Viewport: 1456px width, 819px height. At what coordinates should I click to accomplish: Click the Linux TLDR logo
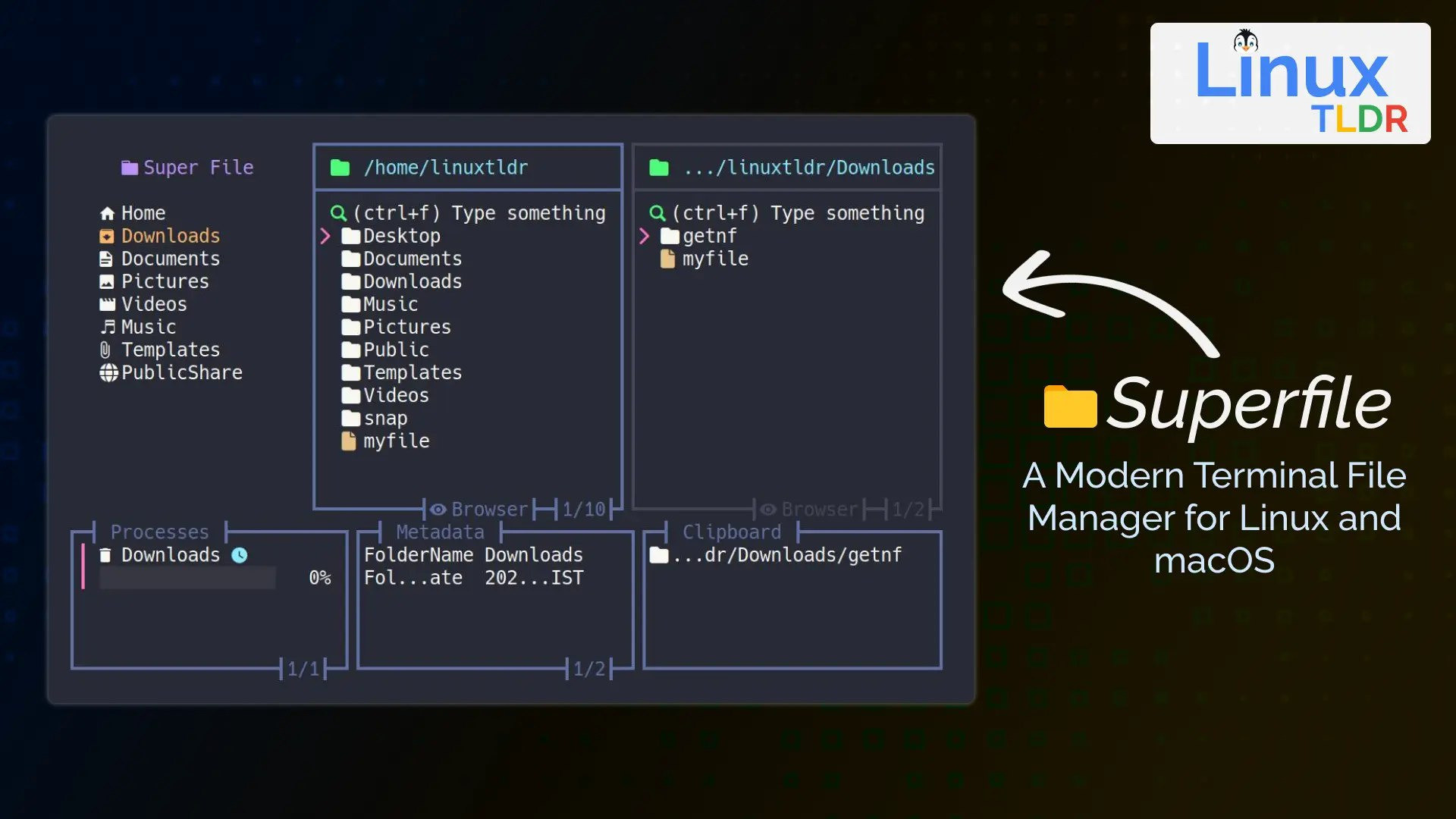pos(1290,83)
